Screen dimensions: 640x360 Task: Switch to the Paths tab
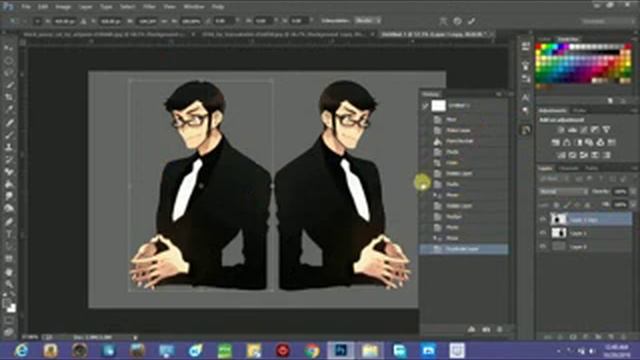pos(591,168)
